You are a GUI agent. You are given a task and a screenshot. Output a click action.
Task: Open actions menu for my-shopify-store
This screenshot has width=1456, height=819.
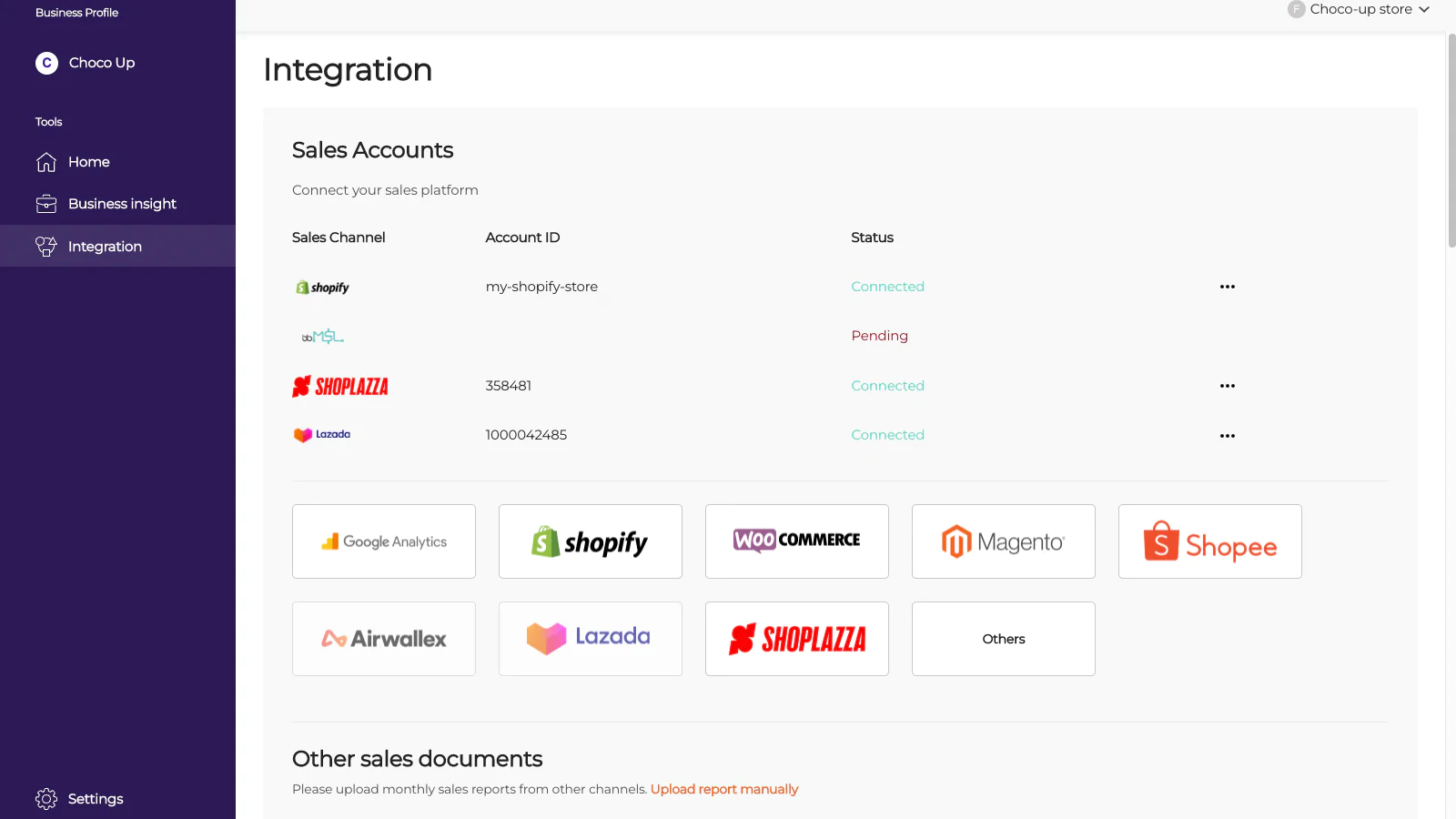(1227, 286)
